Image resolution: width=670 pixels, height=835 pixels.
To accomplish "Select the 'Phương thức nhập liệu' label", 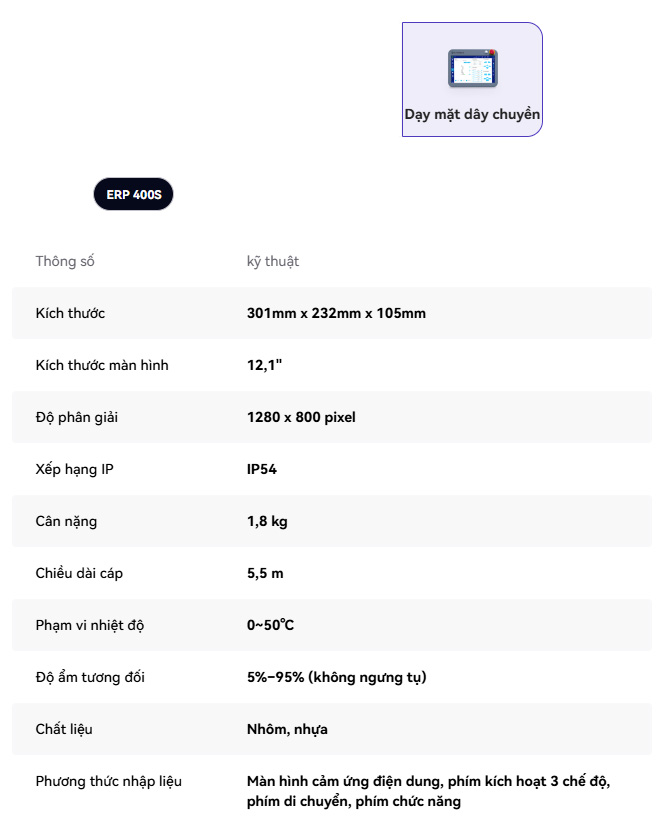I will click(109, 781).
